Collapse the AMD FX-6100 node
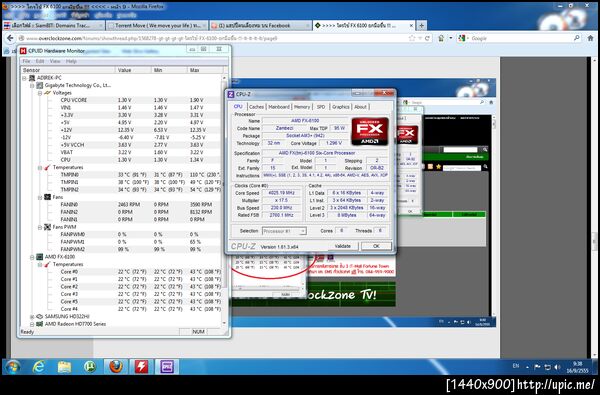600x395 pixels. point(32,257)
